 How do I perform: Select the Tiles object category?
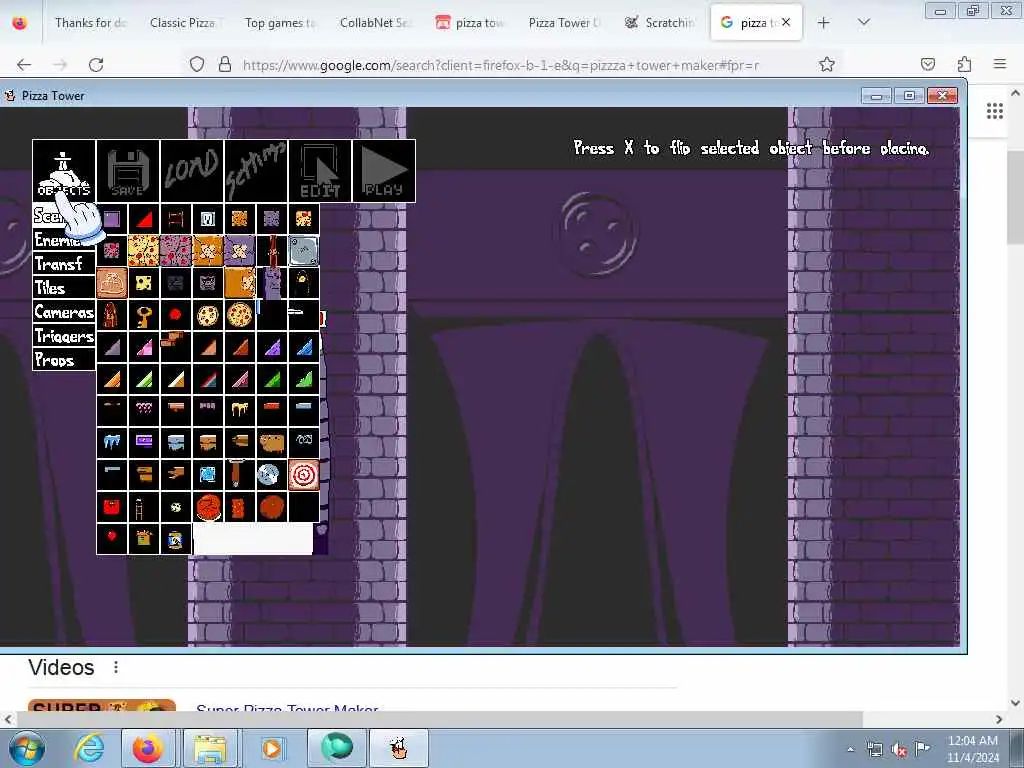coord(64,288)
